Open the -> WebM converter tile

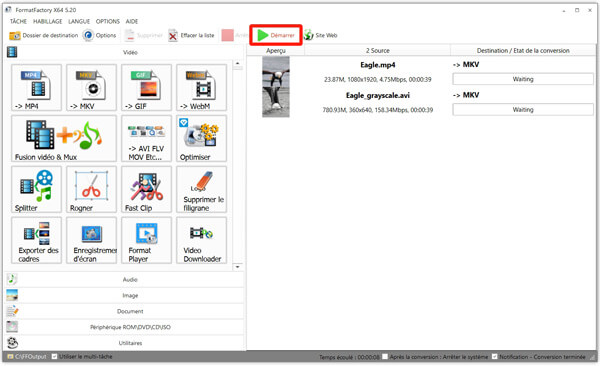(x=202, y=88)
